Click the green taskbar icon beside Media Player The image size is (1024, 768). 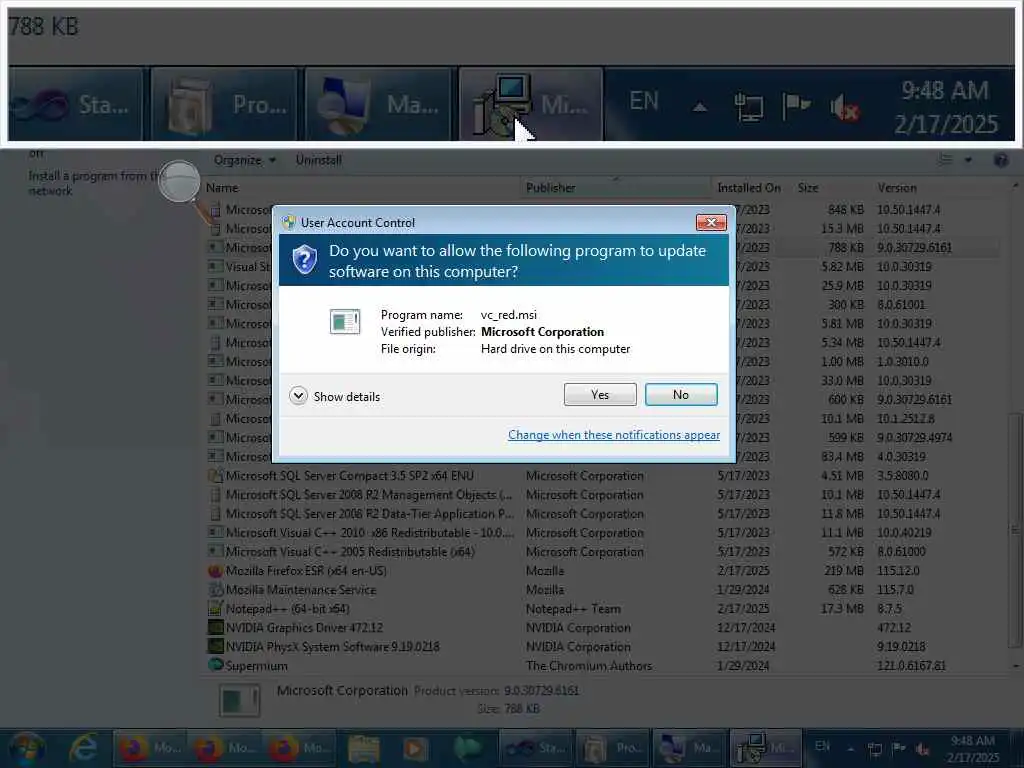pos(466,749)
